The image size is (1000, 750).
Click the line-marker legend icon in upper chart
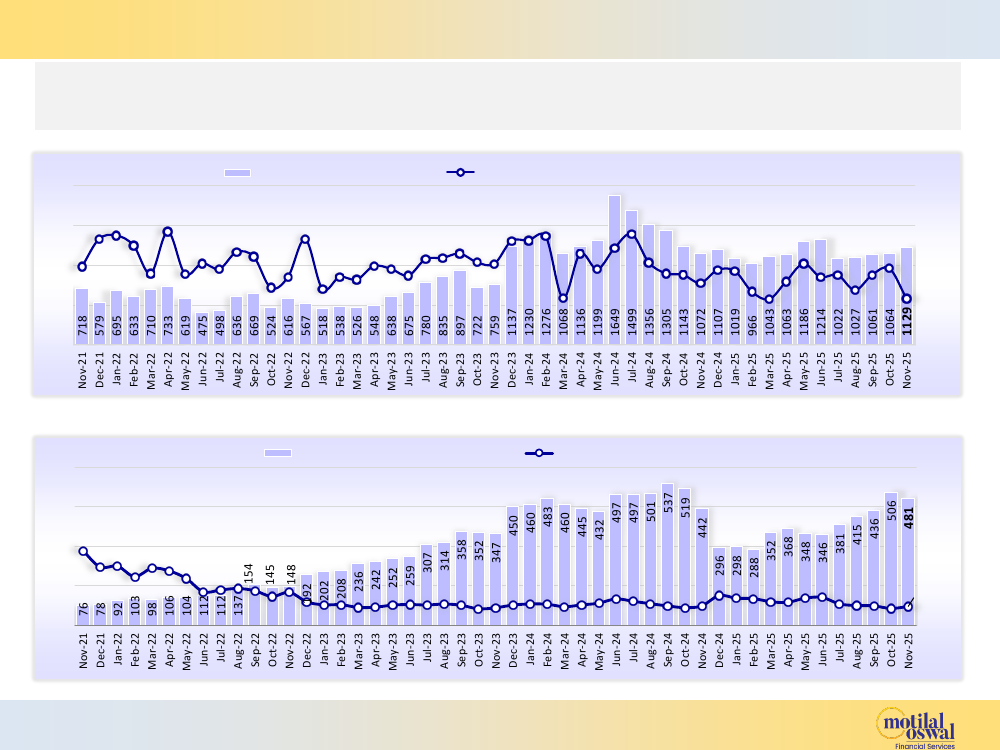[x=460, y=172]
